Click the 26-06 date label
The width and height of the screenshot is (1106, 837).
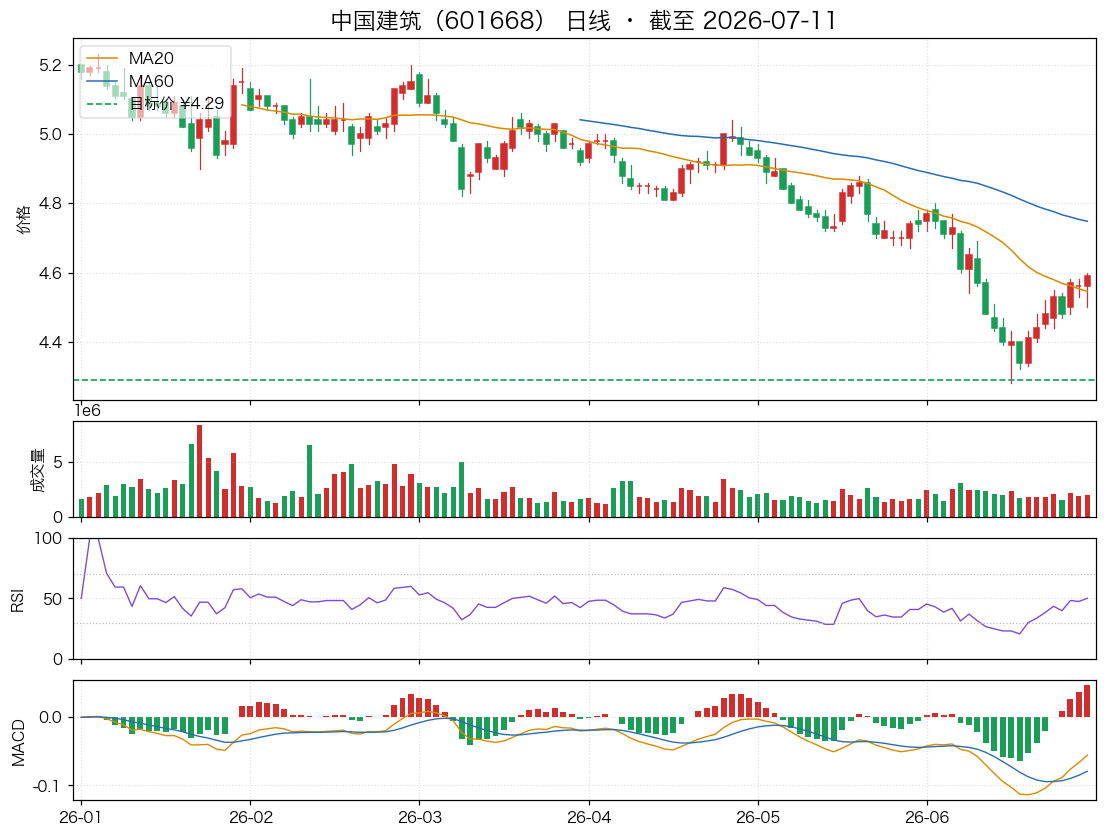click(927, 817)
